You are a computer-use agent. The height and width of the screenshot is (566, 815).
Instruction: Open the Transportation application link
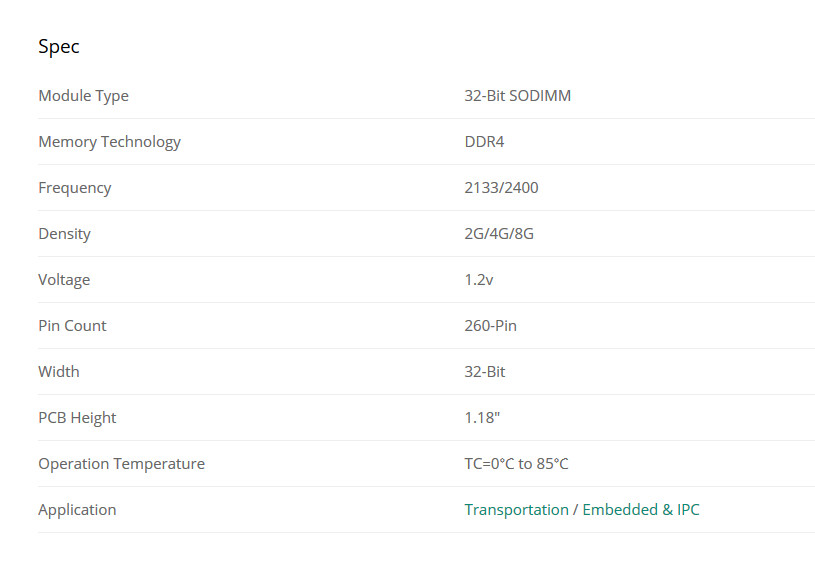(516, 510)
